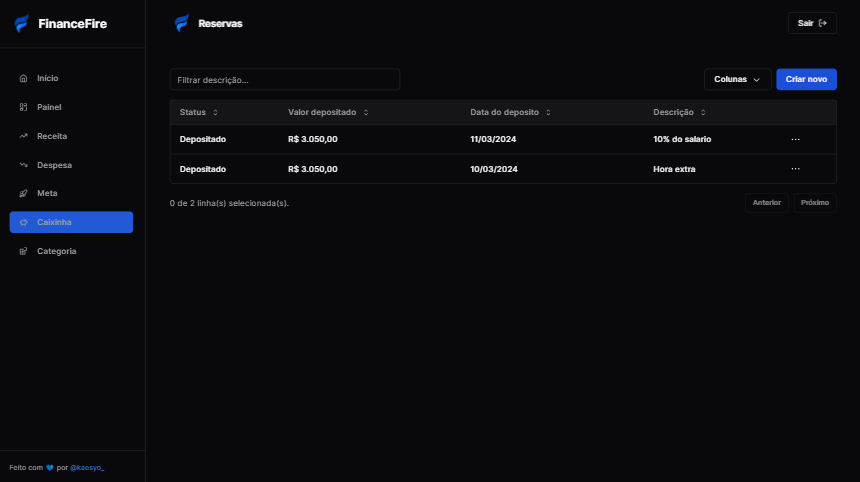The width and height of the screenshot is (860, 482).
Task: Click the Meta rocket icon
Action: (x=24, y=193)
